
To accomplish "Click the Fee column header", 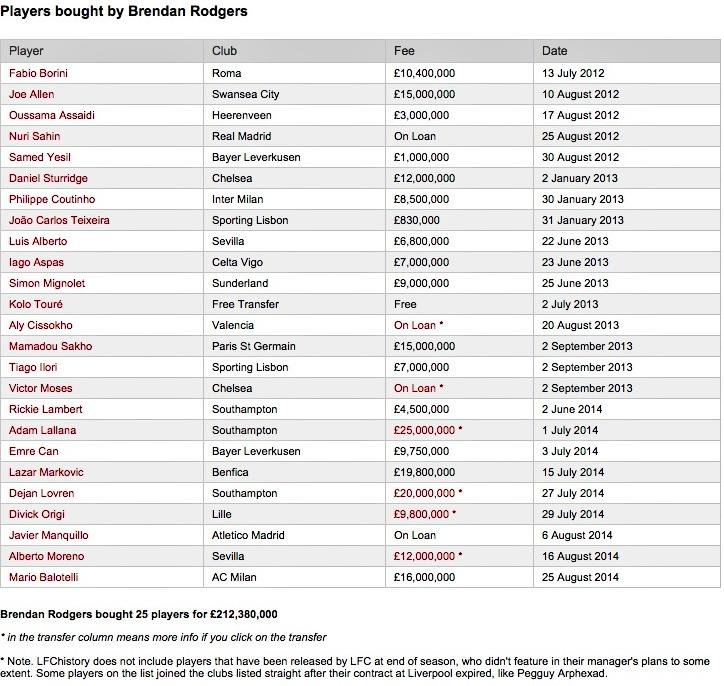I will coord(404,51).
